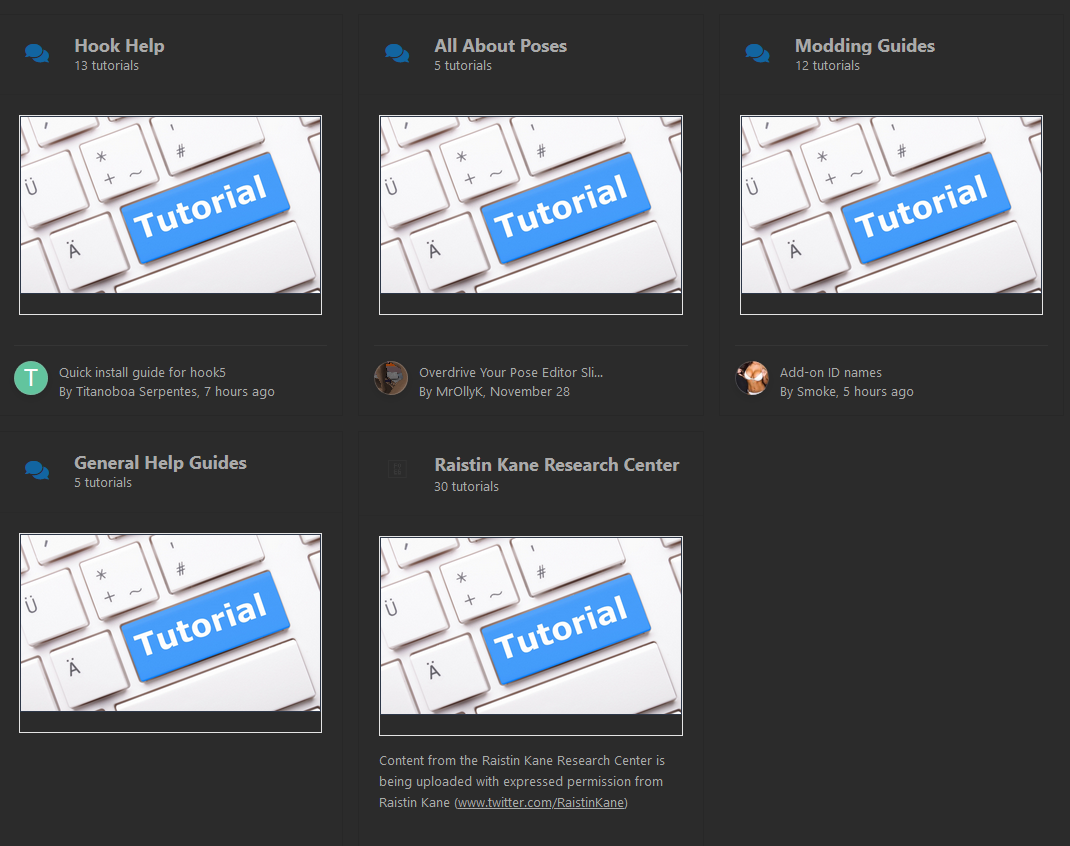Click the '12 tutorials' count text
The width and height of the screenshot is (1070, 846).
827,65
